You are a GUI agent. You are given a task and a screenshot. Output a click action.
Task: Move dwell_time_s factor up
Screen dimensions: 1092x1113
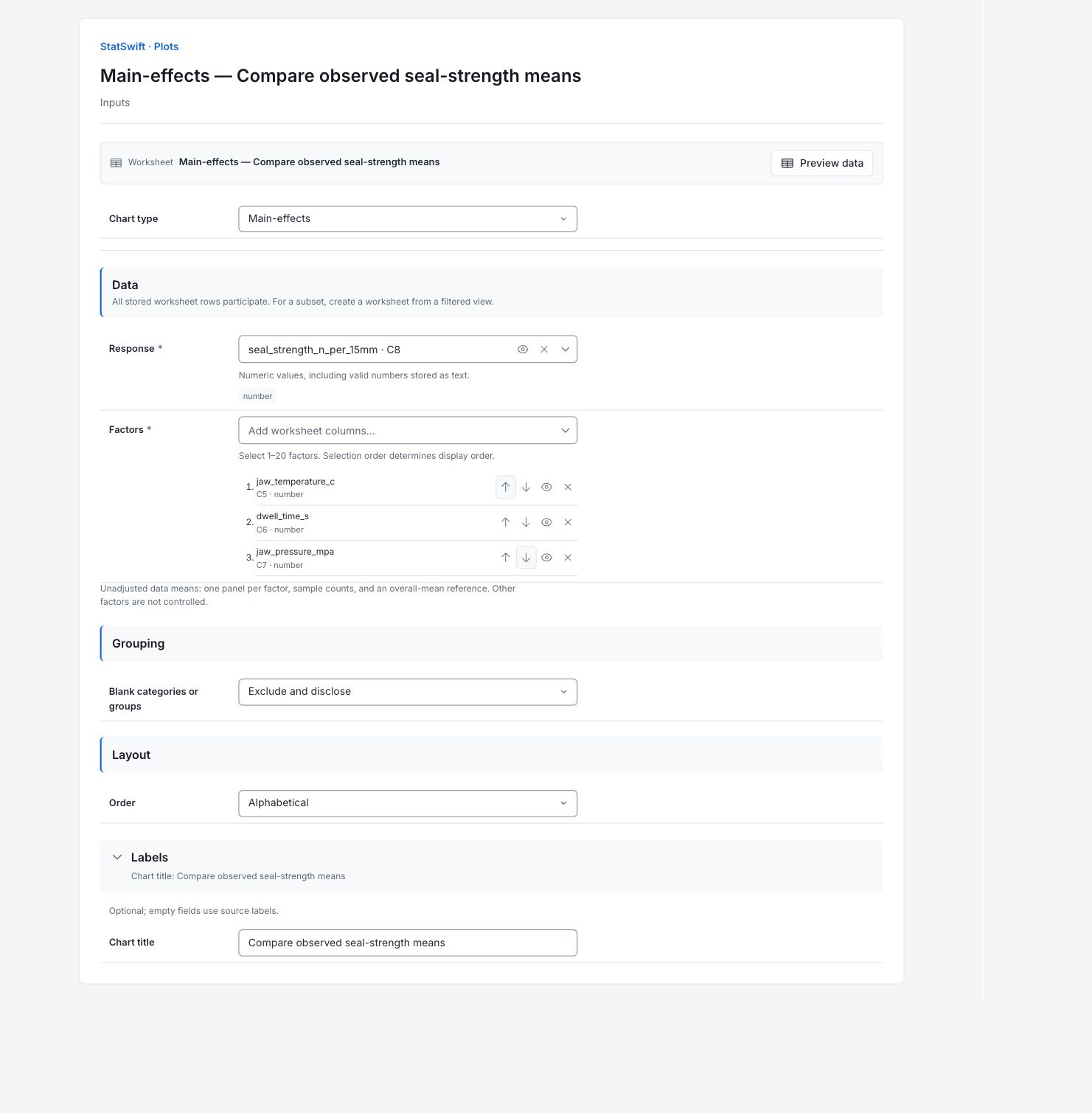[x=505, y=522]
